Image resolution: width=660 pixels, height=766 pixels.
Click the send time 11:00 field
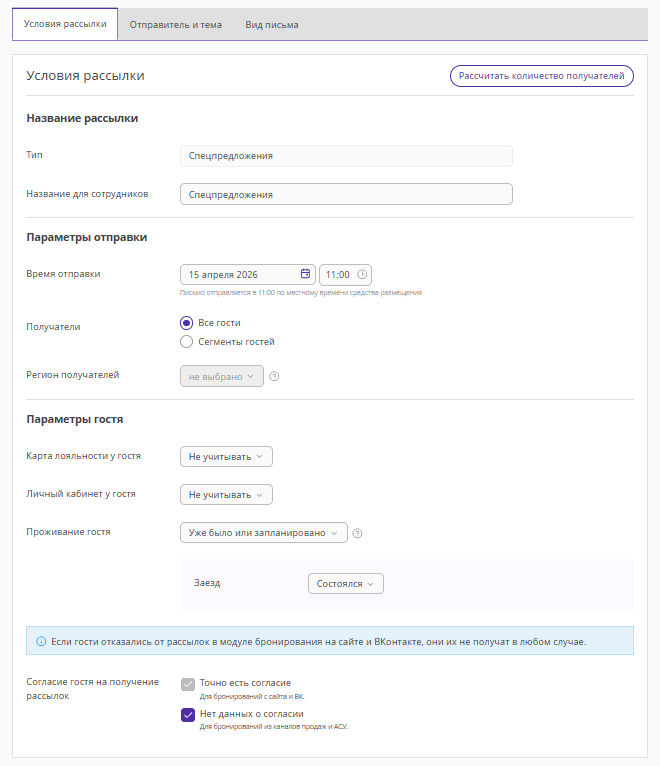point(338,274)
